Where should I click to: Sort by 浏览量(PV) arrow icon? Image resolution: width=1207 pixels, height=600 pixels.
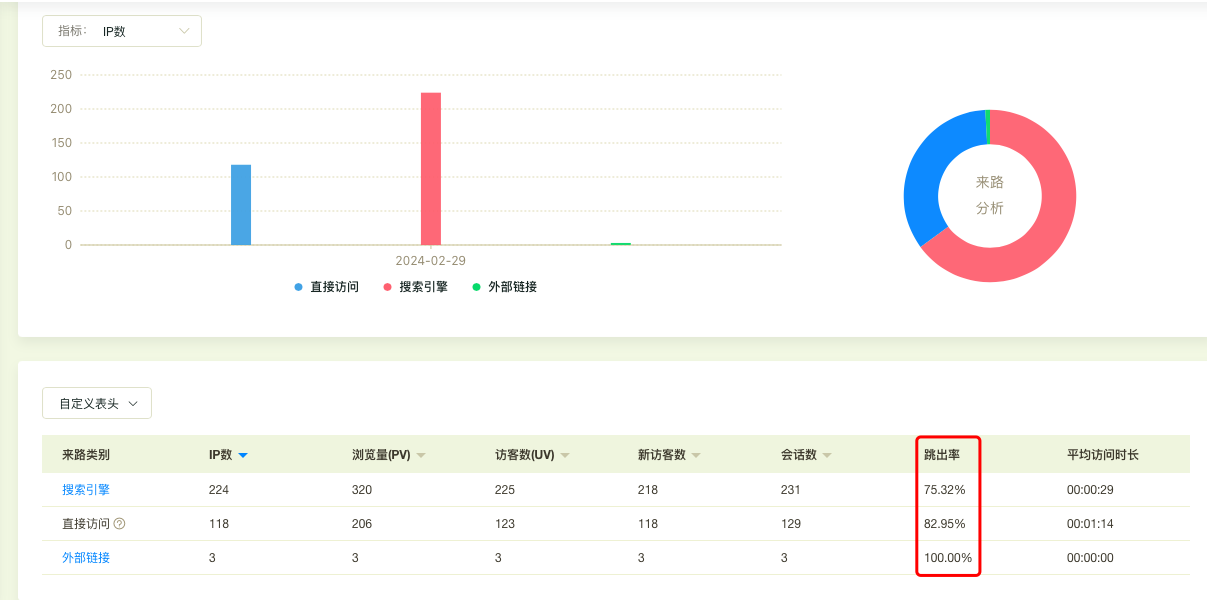pos(421,456)
